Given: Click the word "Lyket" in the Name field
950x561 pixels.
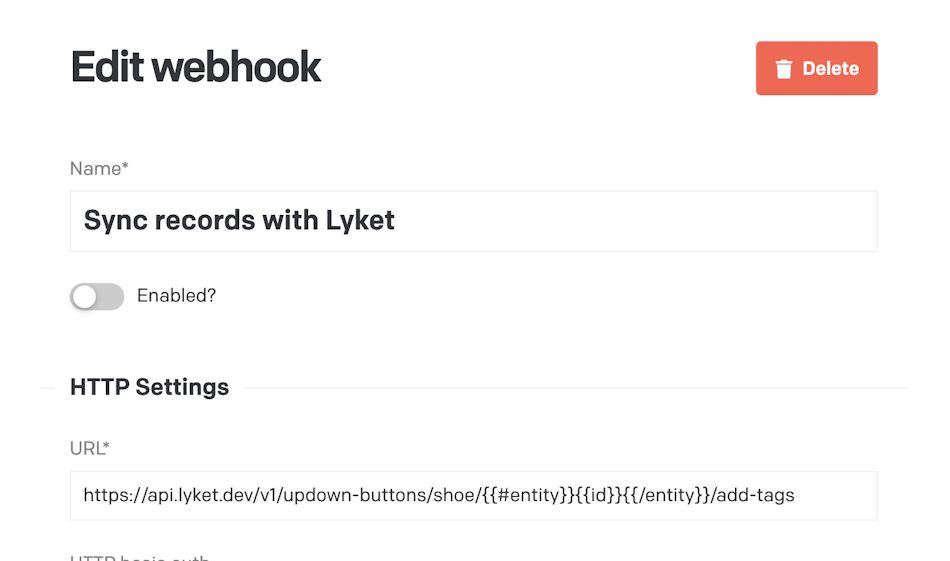Looking at the screenshot, I should (x=360, y=221).
